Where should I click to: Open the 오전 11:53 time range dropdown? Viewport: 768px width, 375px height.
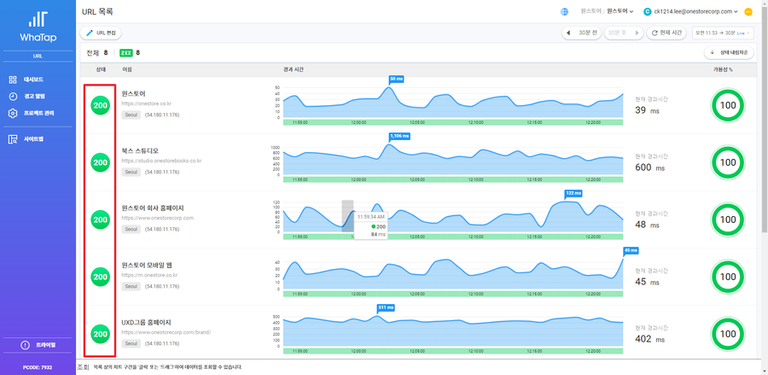(x=723, y=33)
